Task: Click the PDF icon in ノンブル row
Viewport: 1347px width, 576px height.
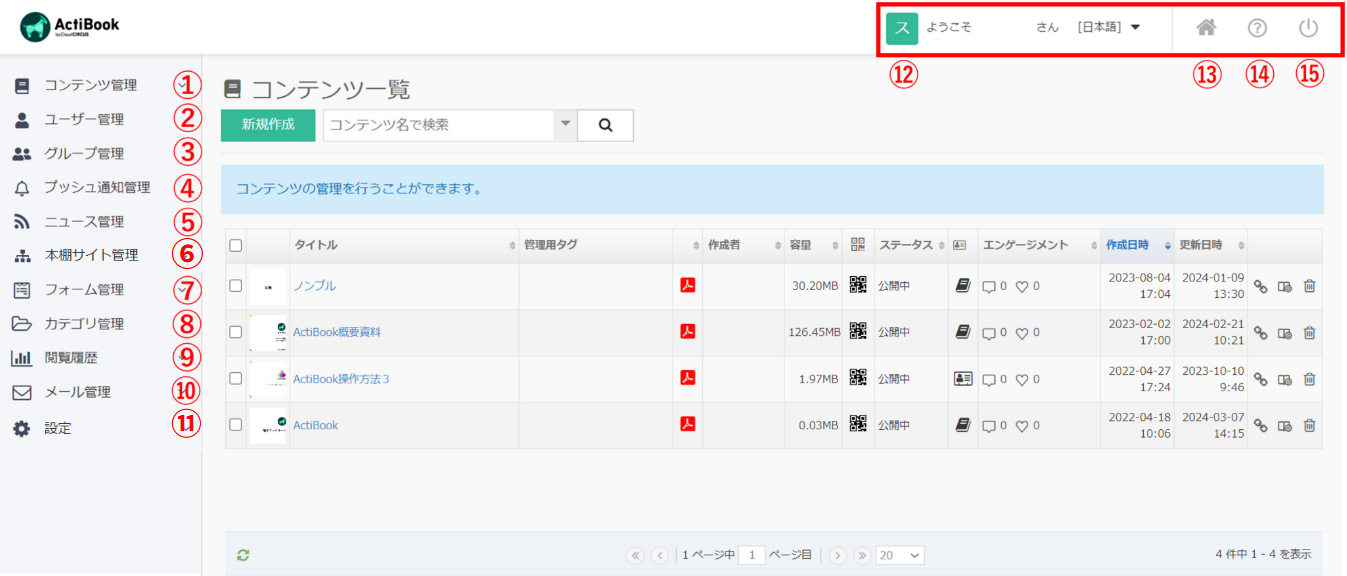Action: click(x=687, y=285)
